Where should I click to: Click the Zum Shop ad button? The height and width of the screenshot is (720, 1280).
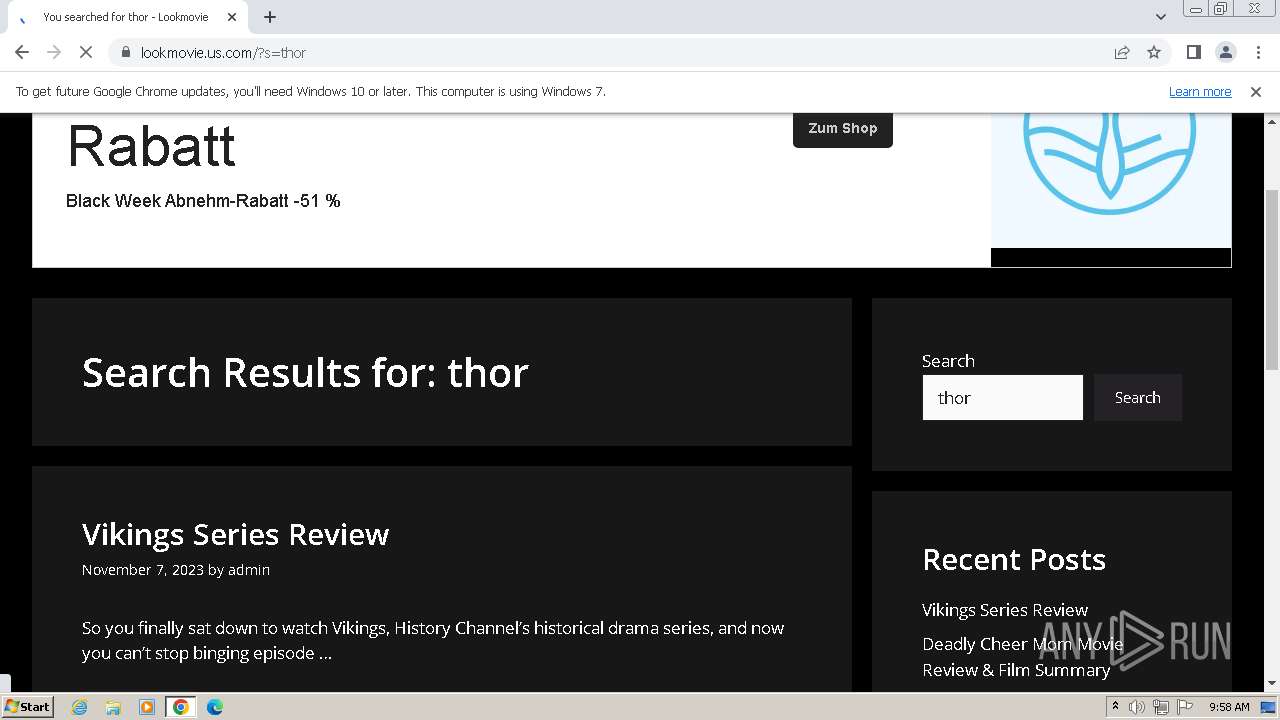point(843,128)
